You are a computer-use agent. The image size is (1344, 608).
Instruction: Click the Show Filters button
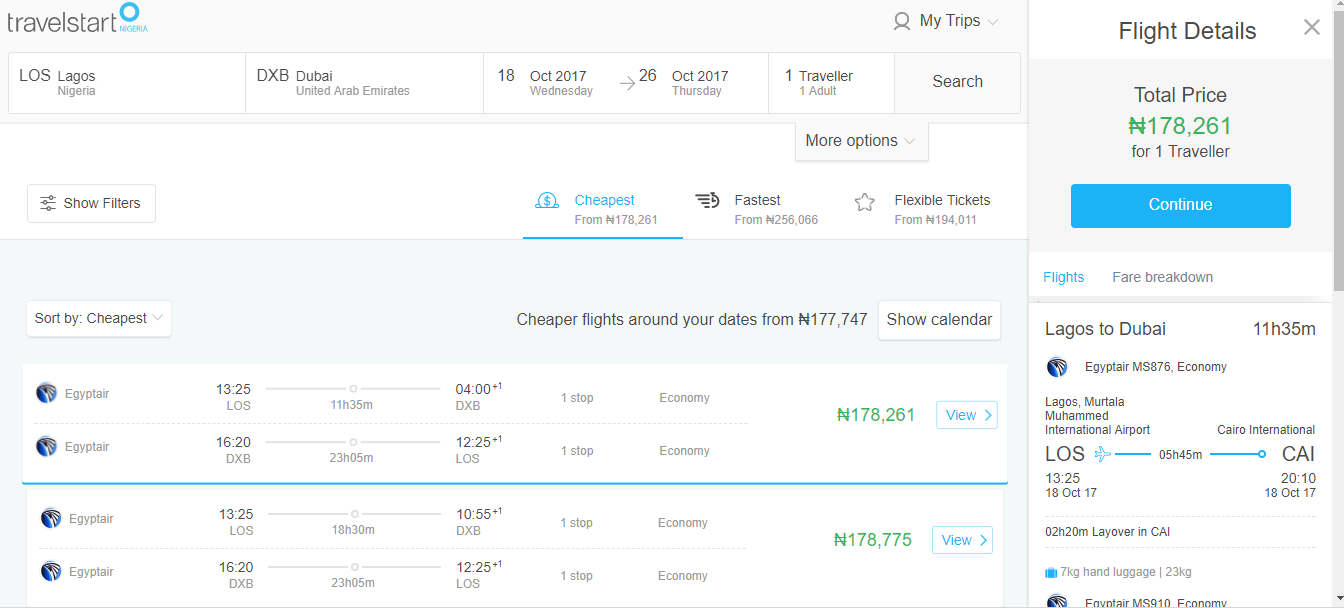(91, 203)
